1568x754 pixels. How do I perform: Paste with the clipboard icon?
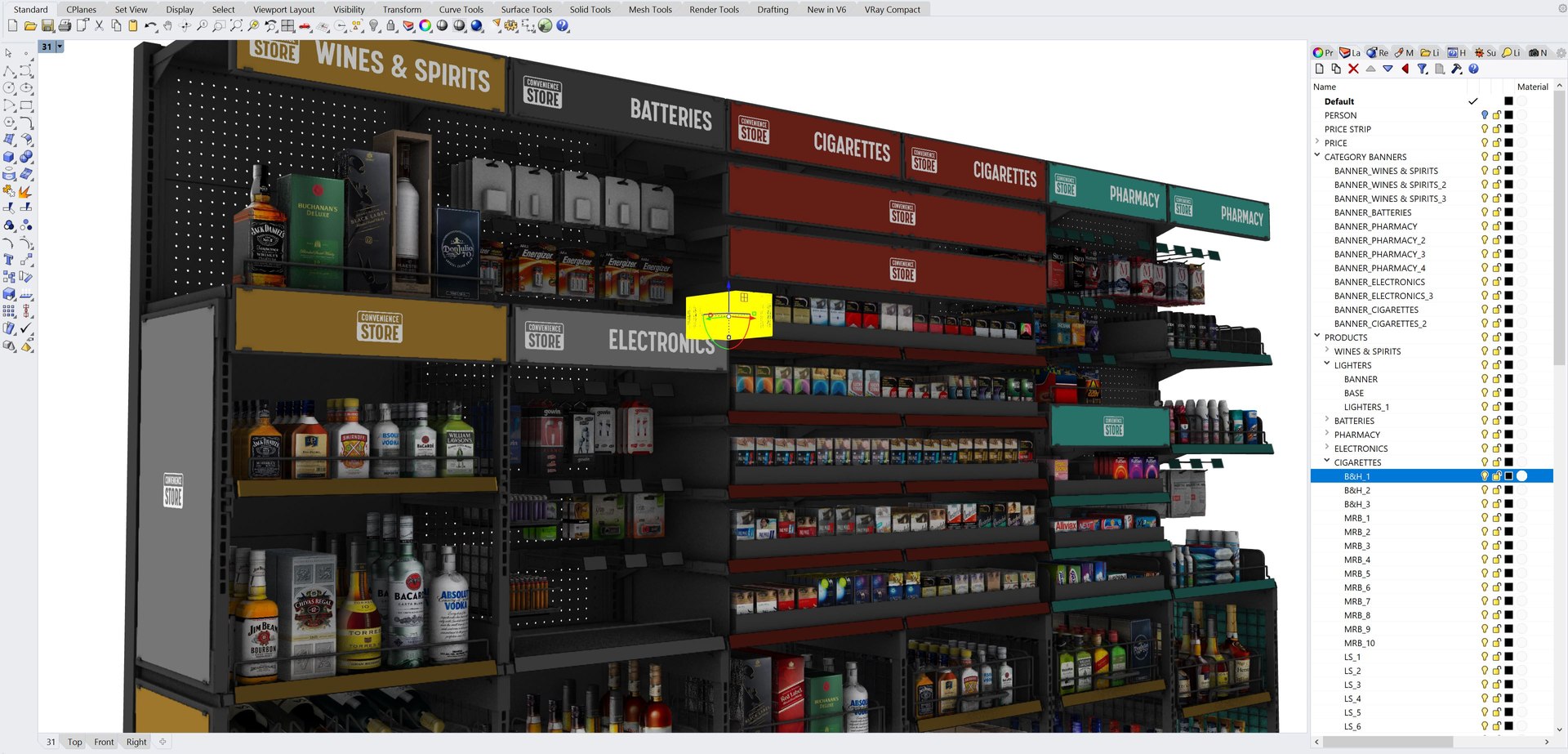point(133,26)
